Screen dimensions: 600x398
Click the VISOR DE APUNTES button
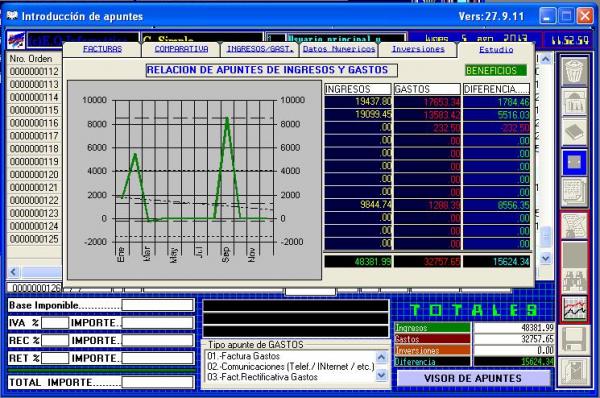tap(473, 378)
